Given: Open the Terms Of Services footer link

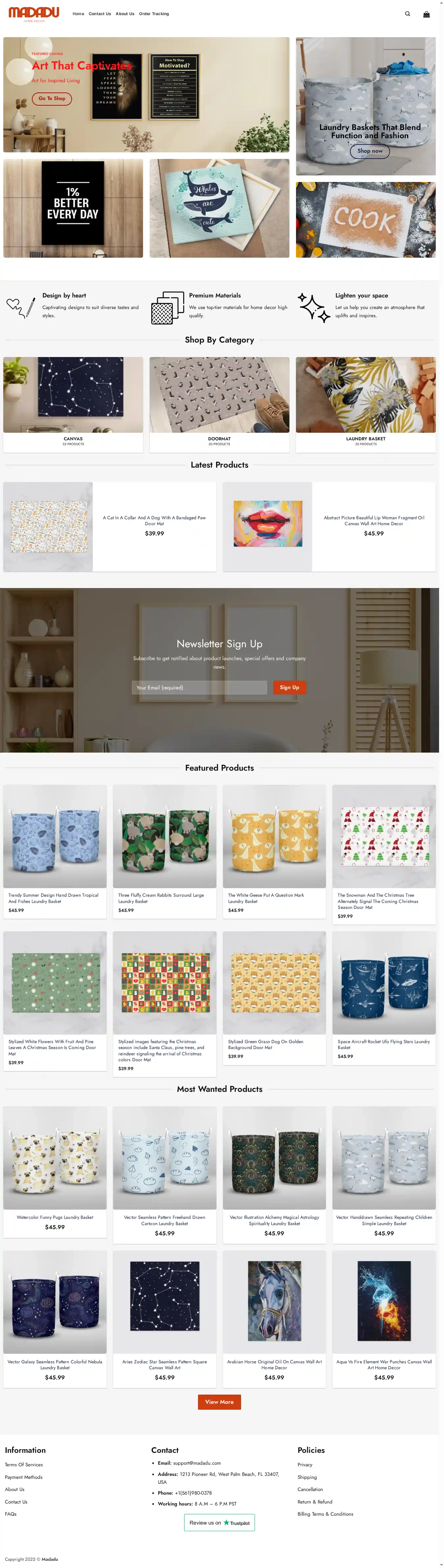Looking at the screenshot, I should coord(24,1465).
